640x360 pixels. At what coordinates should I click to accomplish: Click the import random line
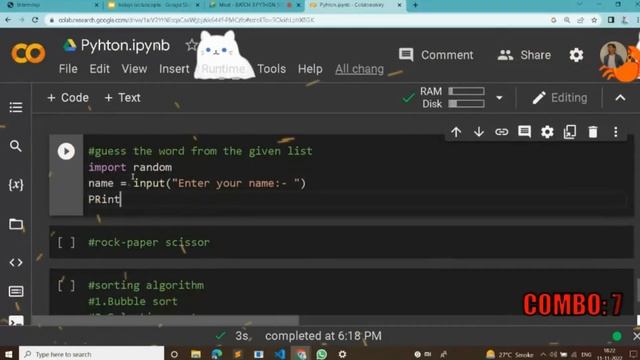point(130,167)
